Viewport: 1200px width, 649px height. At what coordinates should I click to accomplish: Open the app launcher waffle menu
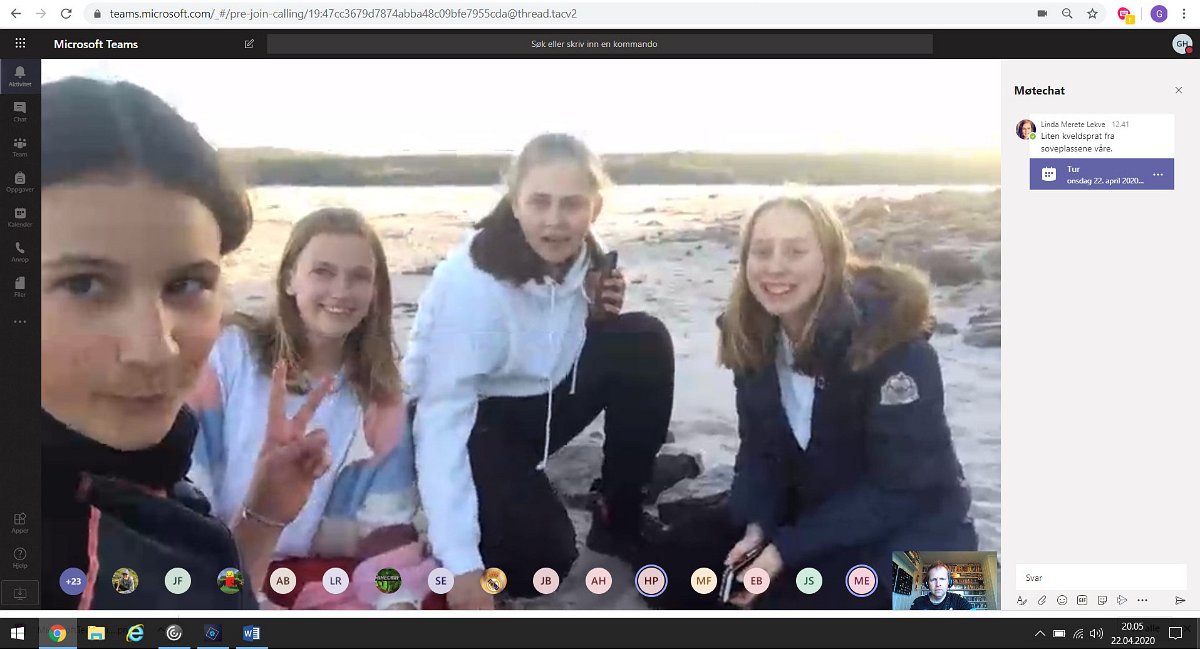pos(20,44)
